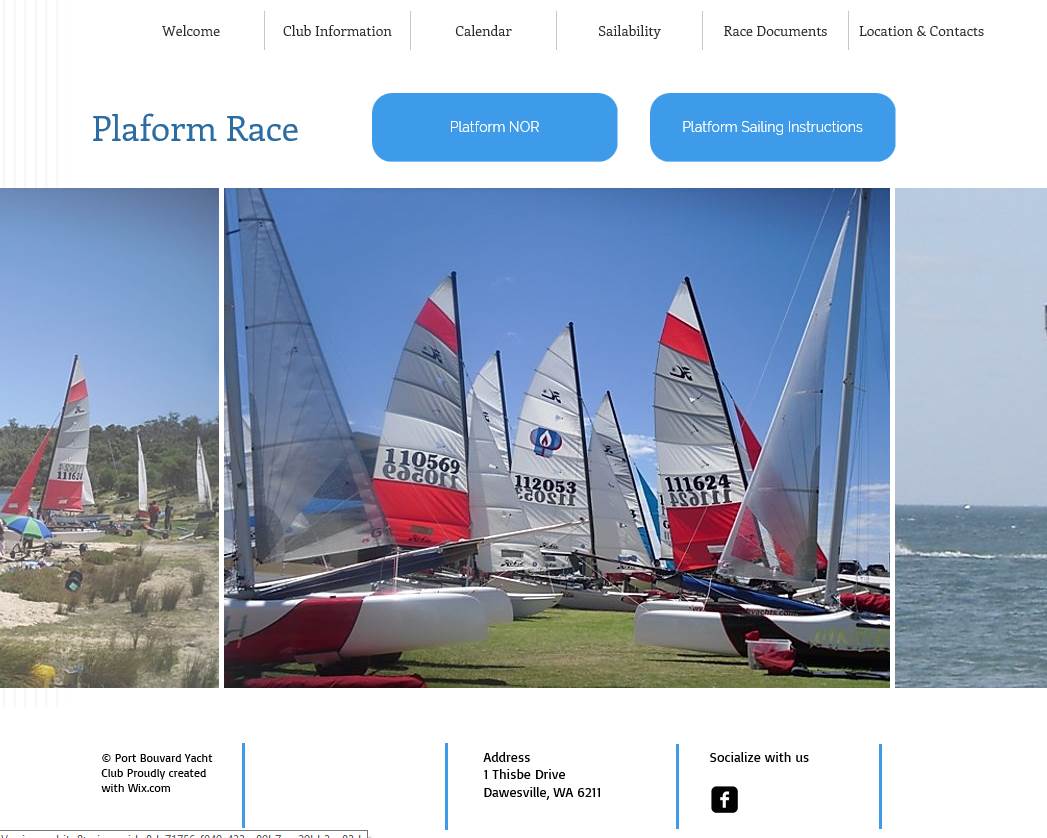Click the Plaform Race heading

click(x=195, y=128)
